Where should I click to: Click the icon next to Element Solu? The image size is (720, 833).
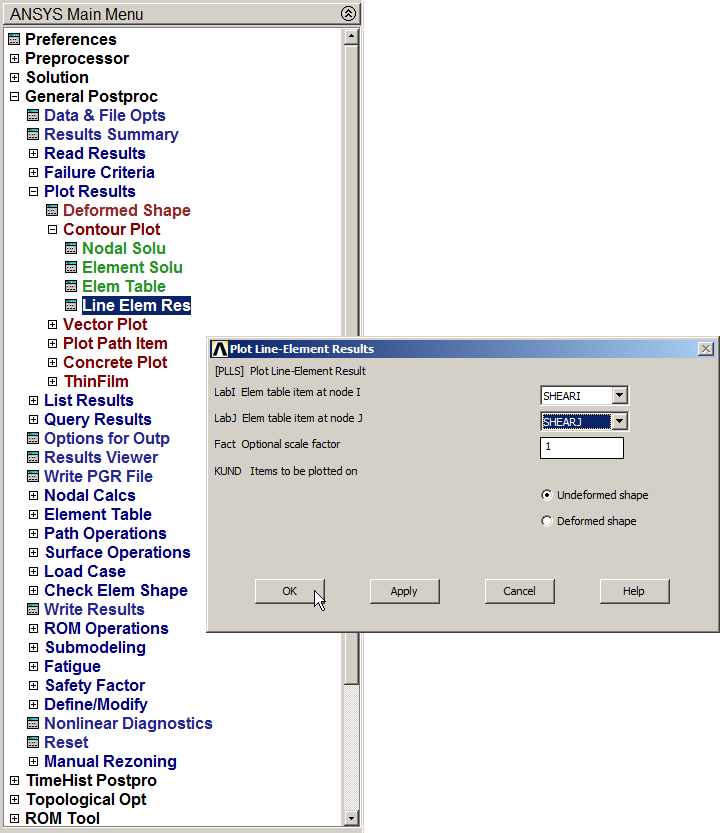[x=71, y=268]
